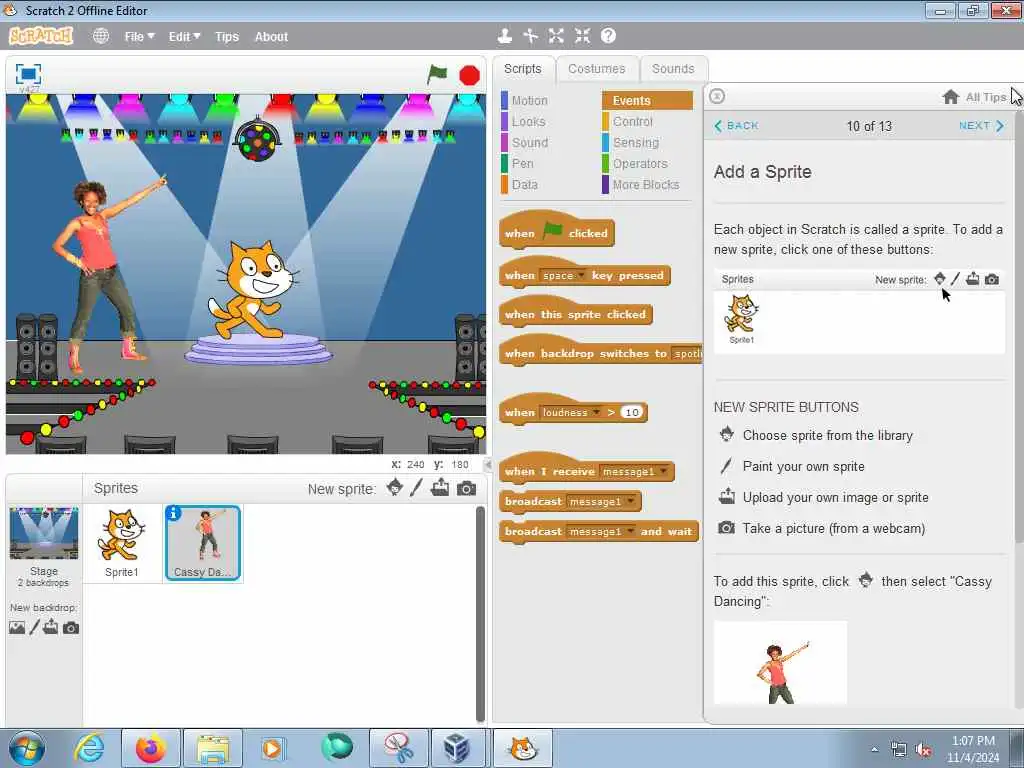Open the Windows Start menu
Image resolution: width=1024 pixels, height=768 pixels.
27,748
